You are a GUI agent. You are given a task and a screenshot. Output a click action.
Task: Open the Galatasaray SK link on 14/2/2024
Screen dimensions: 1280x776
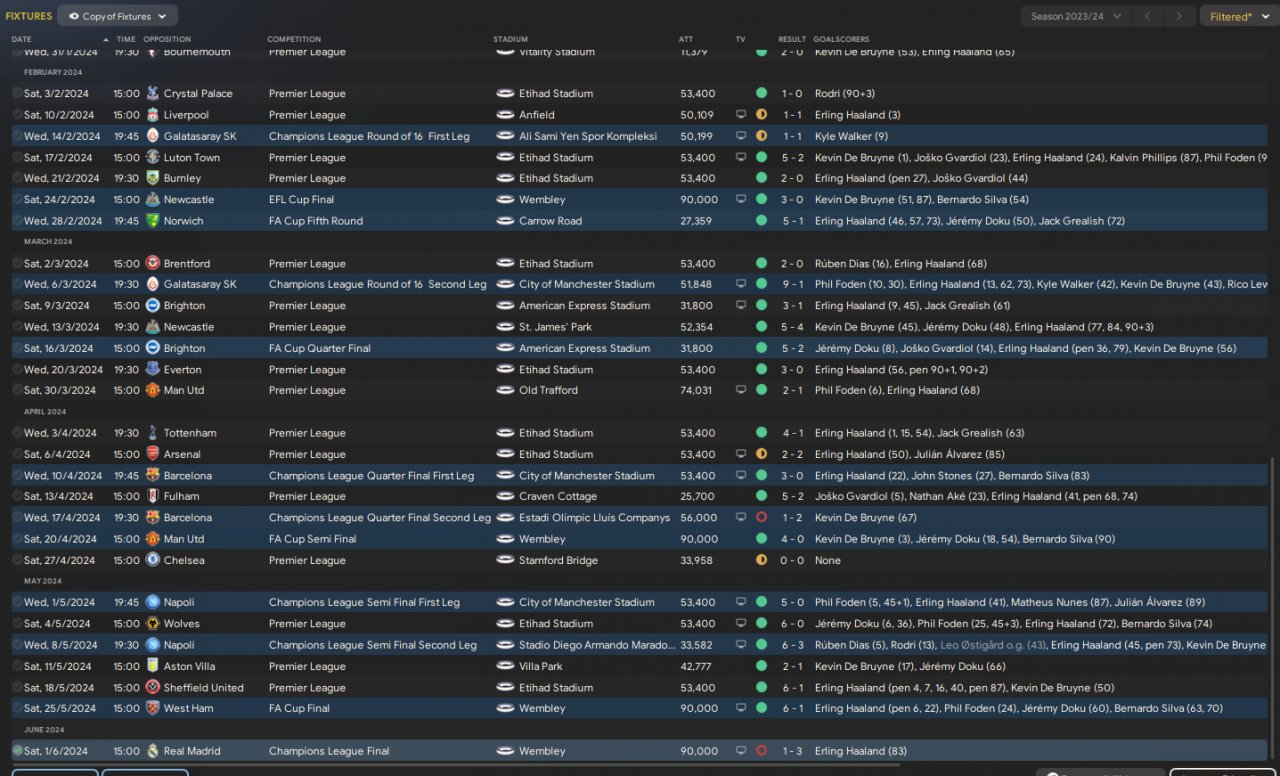(x=200, y=136)
